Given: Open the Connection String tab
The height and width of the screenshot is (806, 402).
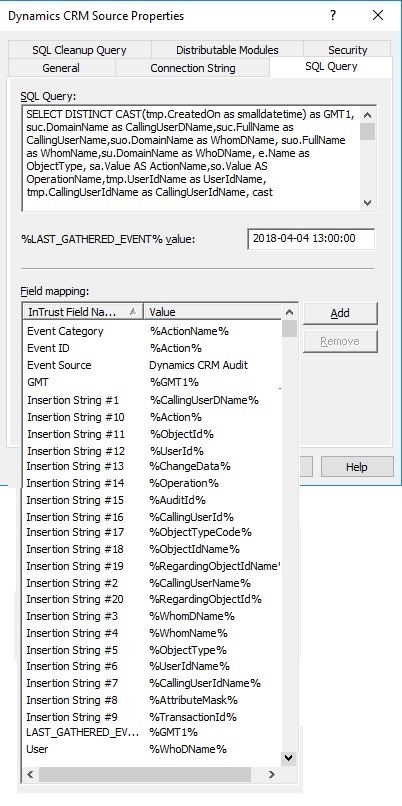Looking at the screenshot, I should [x=193, y=68].
